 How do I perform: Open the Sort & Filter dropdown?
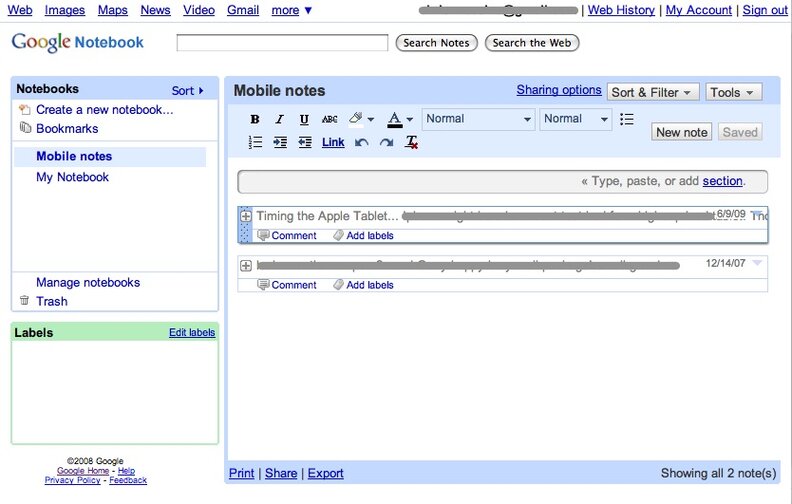(653, 92)
